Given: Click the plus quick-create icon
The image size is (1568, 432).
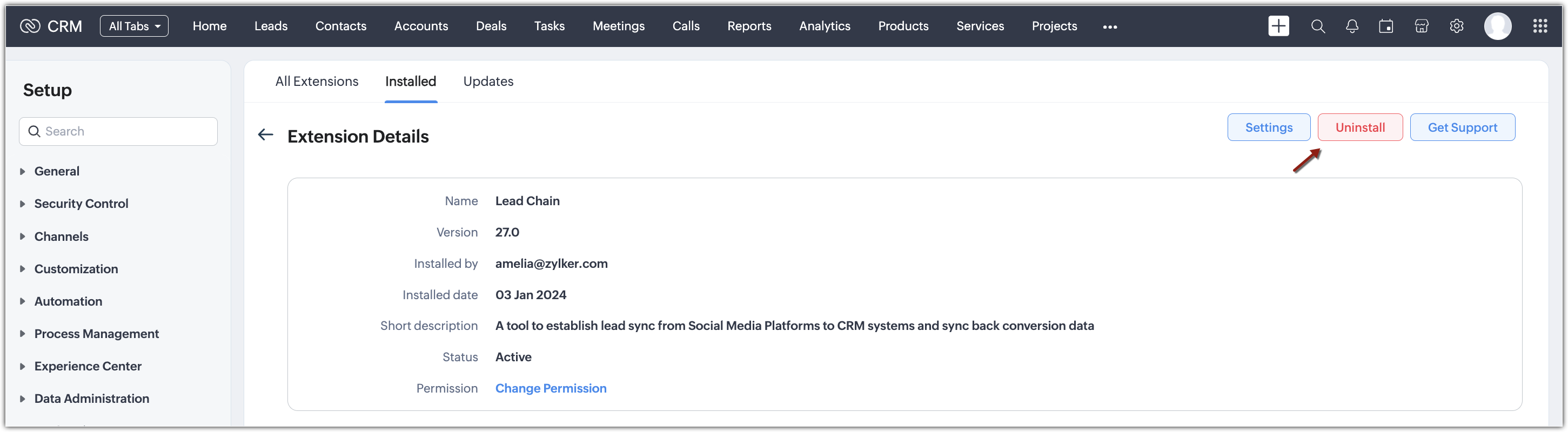Looking at the screenshot, I should coord(1278,26).
